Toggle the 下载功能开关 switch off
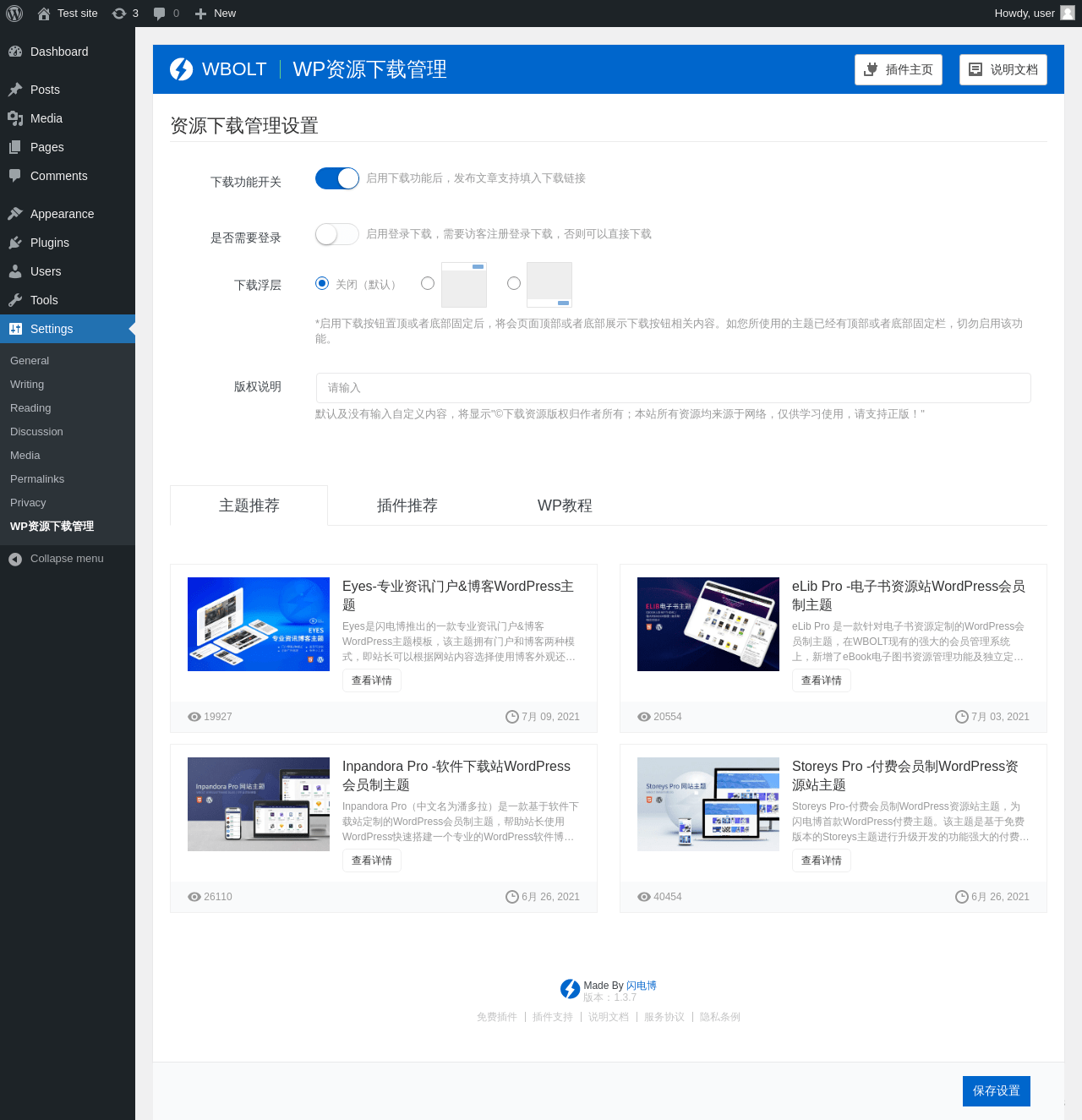Viewport: 1082px width, 1120px height. coord(337,178)
